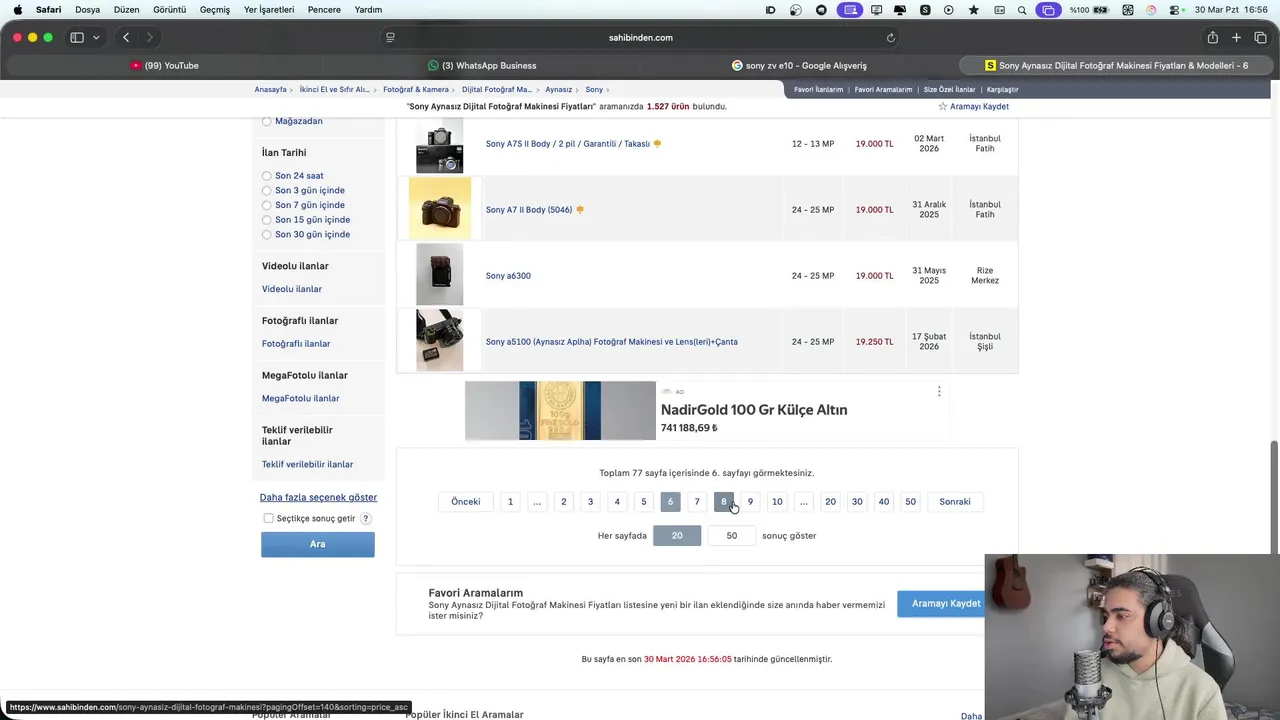1280x720 pixels.
Task: Click the display monitor menu bar icon
Action: pos(877,10)
